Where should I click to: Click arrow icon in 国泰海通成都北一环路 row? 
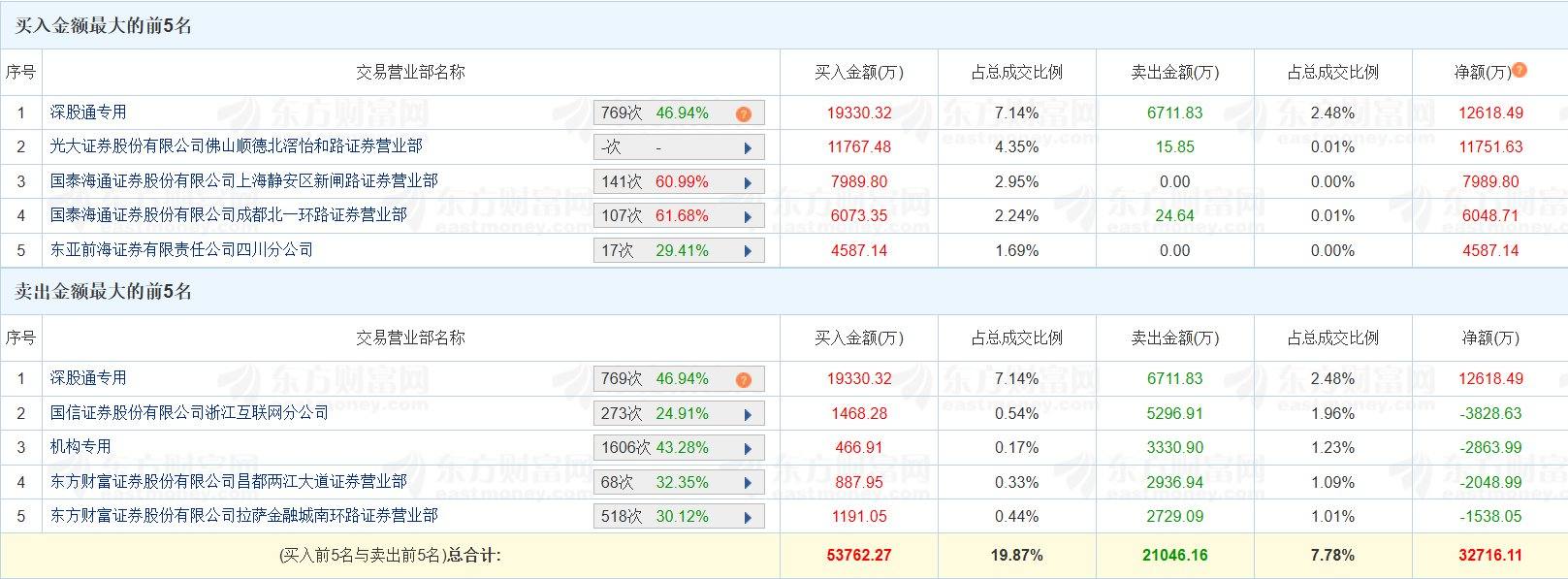[x=748, y=216]
